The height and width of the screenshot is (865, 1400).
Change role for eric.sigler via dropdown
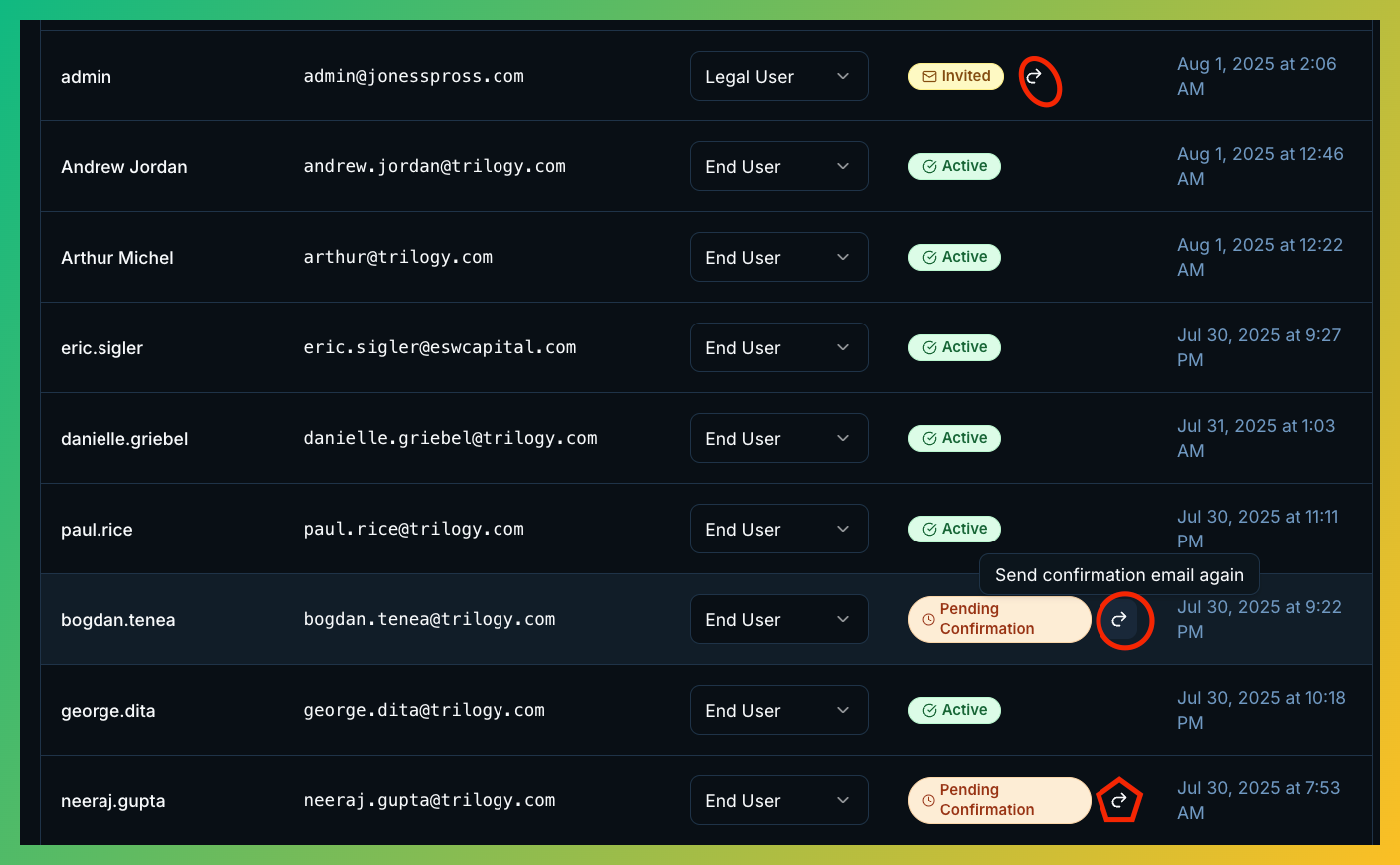[x=778, y=348]
